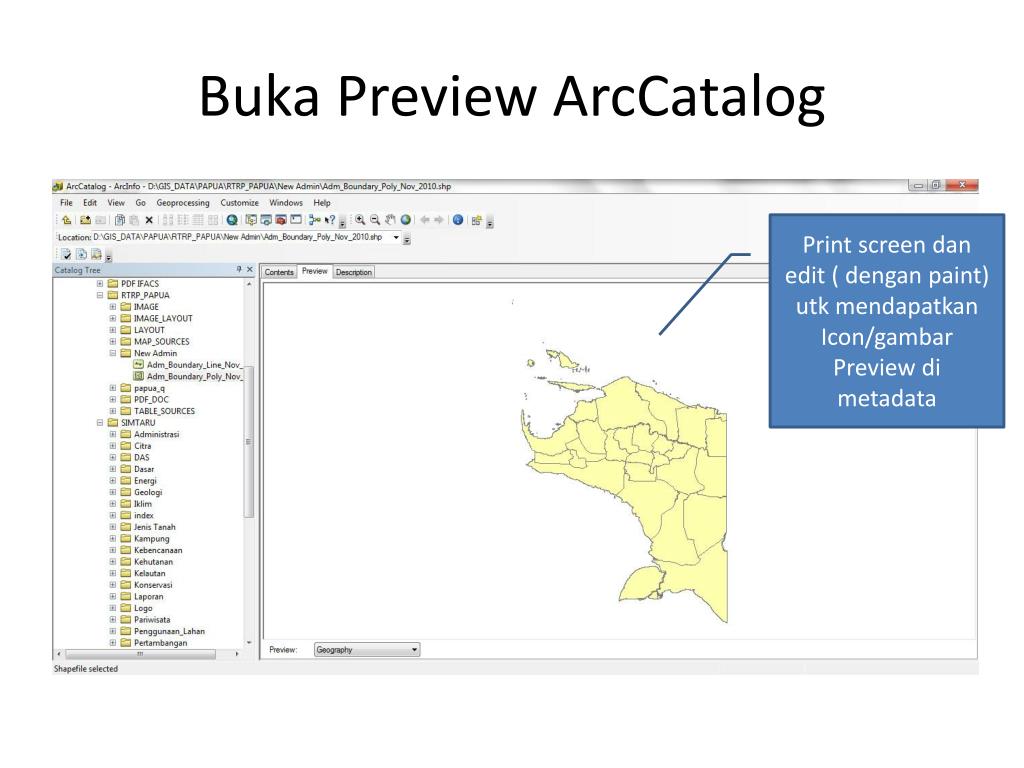Click the Delete (X) toolbar icon

point(149,220)
